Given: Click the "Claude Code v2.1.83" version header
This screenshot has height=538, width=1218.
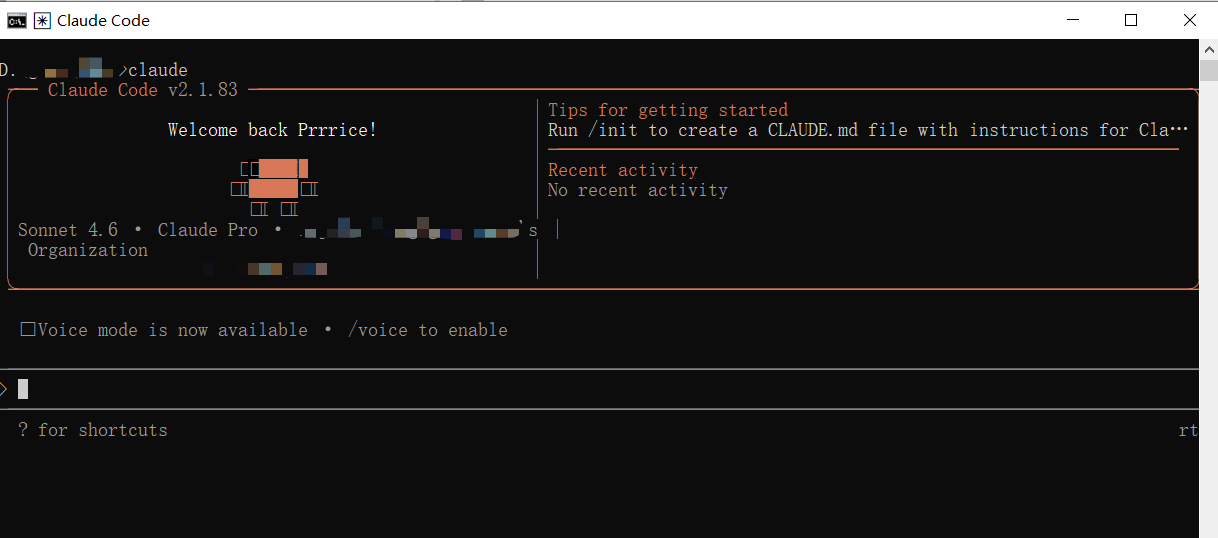Looking at the screenshot, I should click(143, 90).
